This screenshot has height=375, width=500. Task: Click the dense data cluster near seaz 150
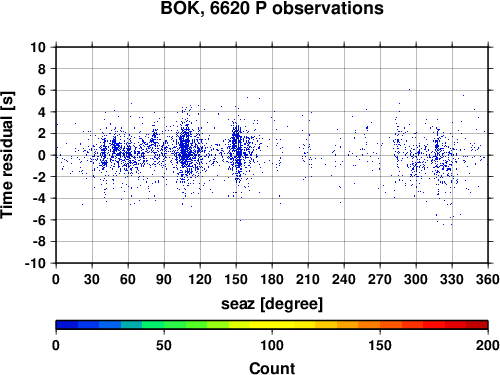(237, 148)
